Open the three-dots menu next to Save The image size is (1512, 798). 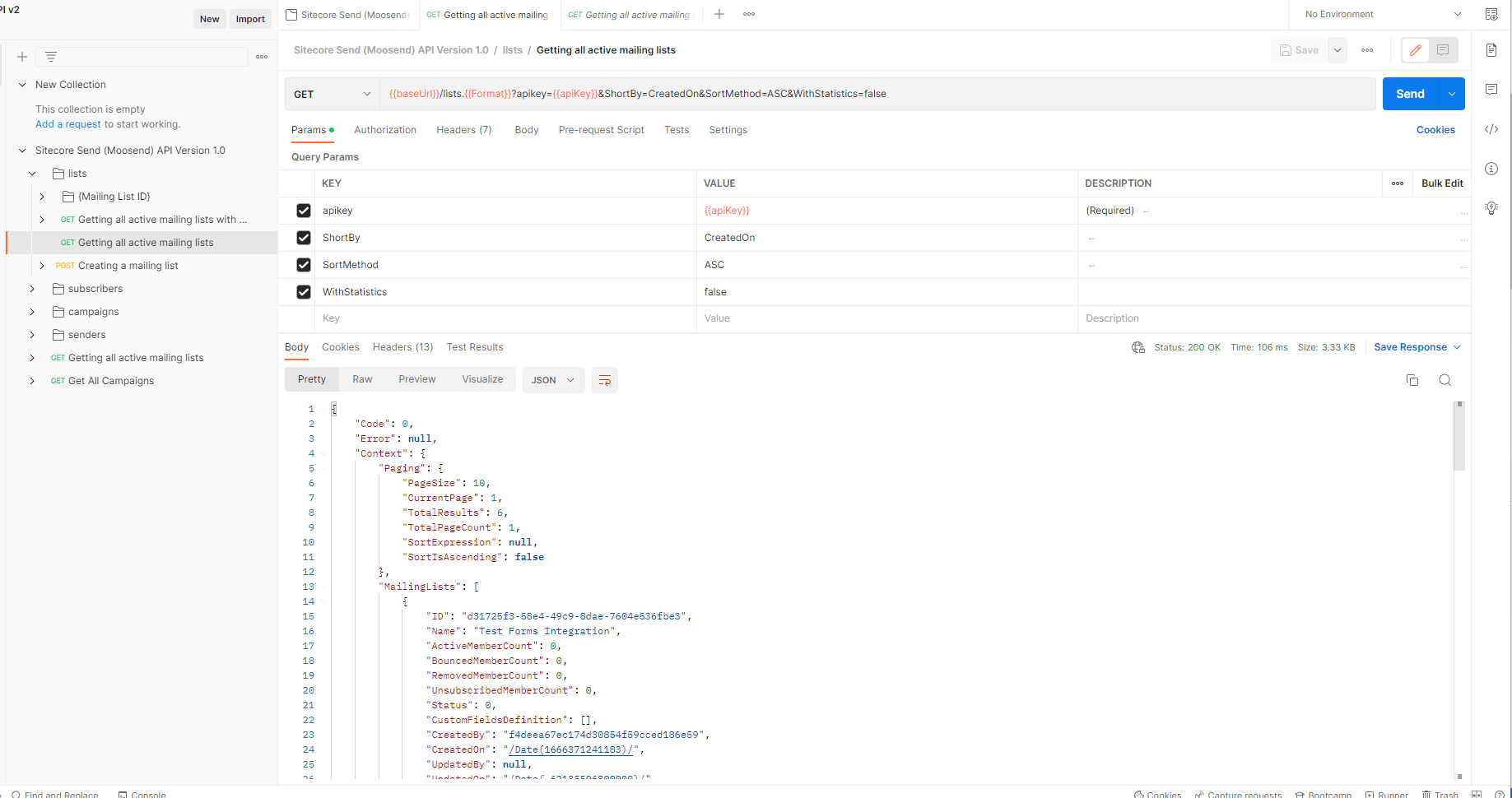[1367, 50]
